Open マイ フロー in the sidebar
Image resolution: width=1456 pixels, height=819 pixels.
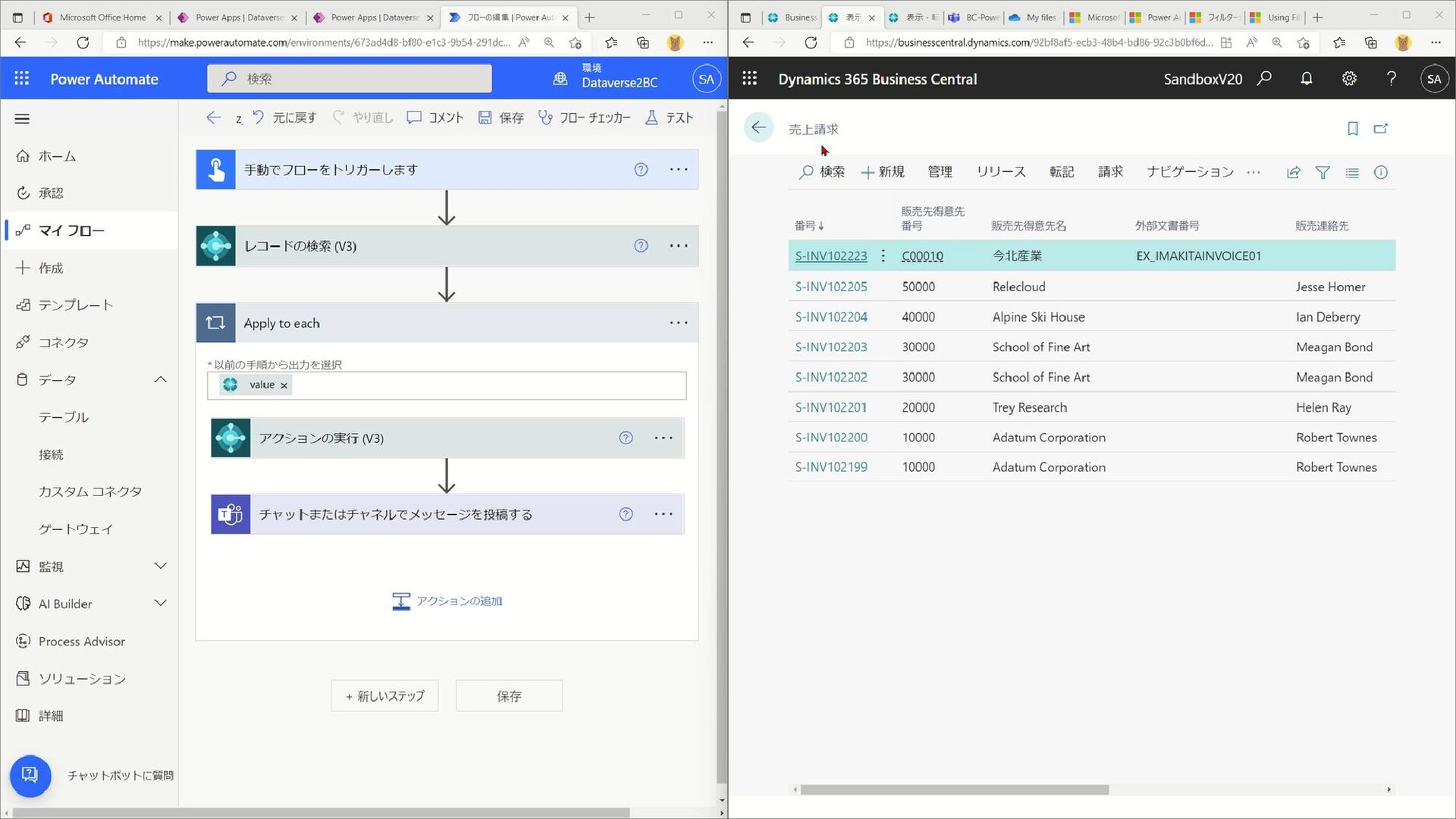[71, 231]
